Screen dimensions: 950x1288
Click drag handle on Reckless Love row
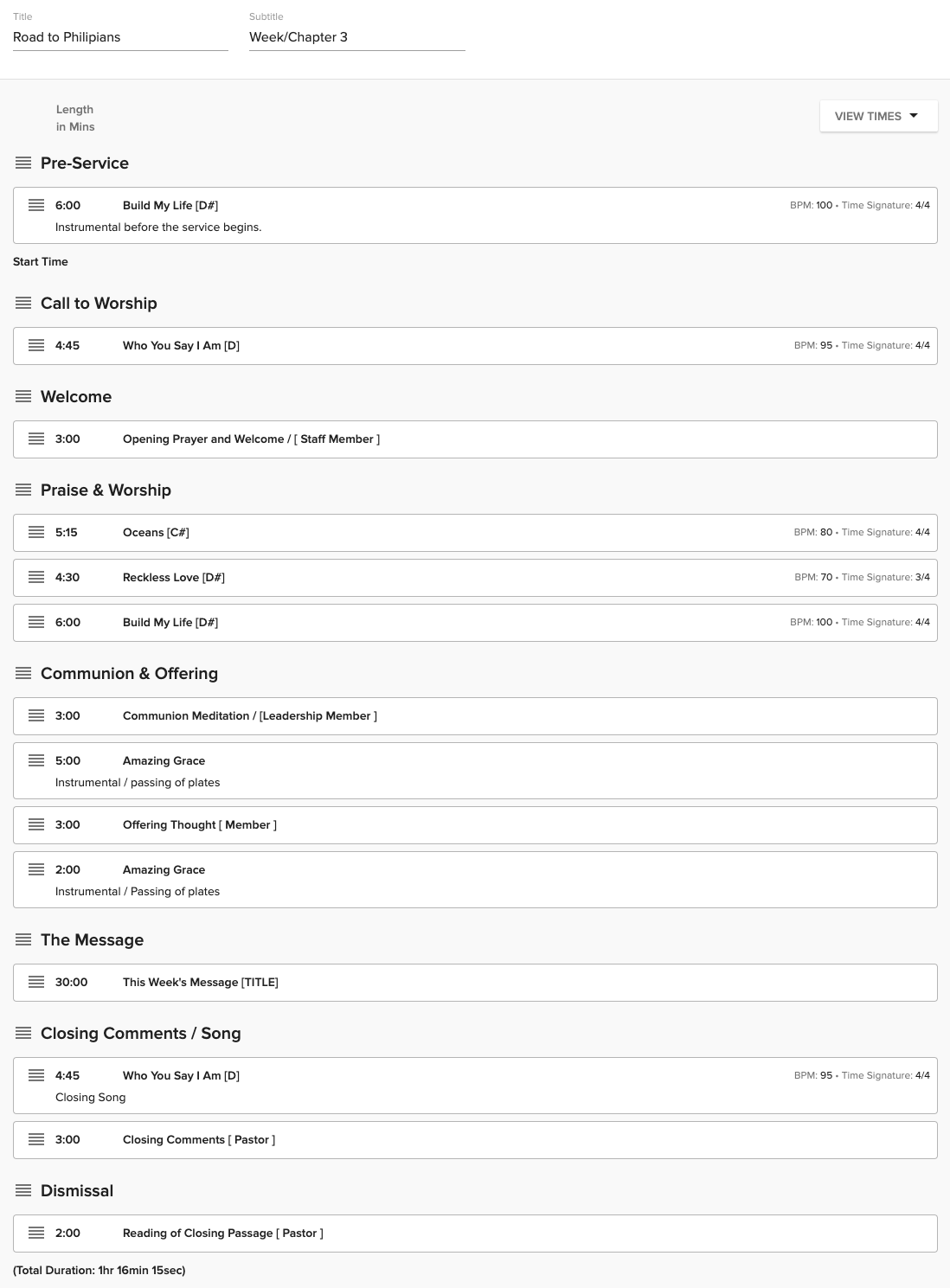click(36, 577)
